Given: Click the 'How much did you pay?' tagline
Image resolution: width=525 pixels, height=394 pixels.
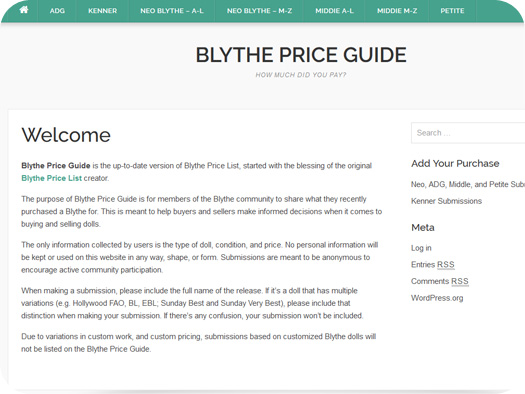Looking at the screenshot, I should [301, 75].
